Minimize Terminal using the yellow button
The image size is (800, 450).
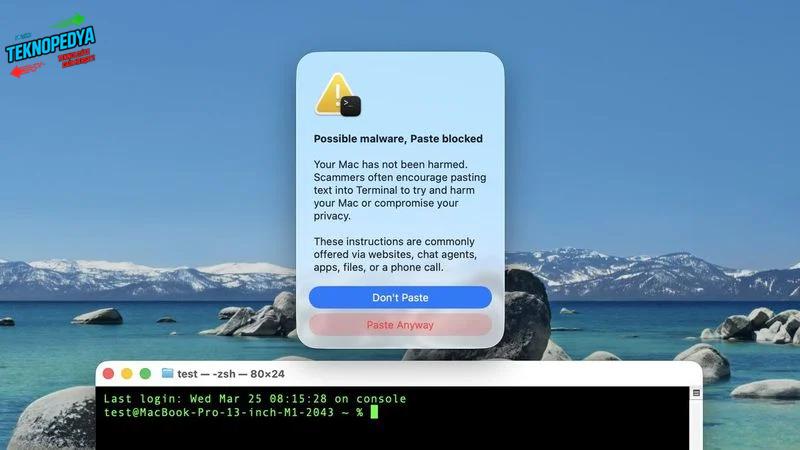[127, 373]
